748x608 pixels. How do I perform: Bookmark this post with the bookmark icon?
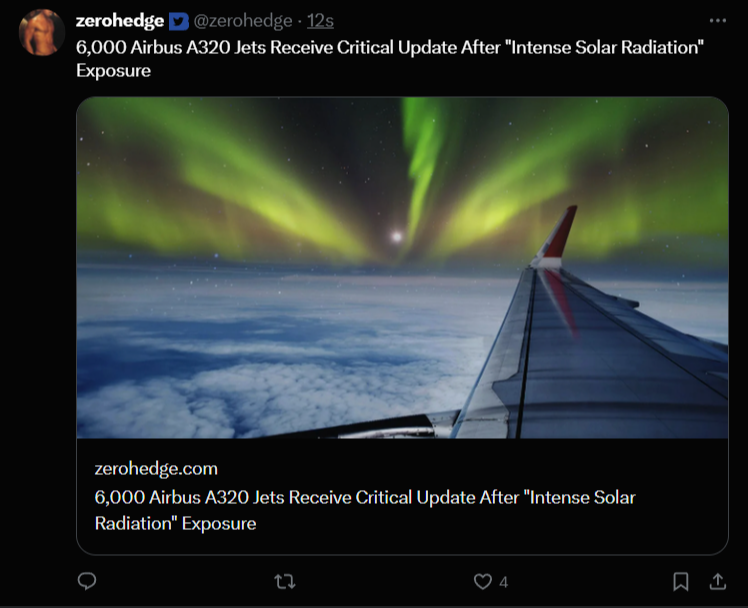681,582
